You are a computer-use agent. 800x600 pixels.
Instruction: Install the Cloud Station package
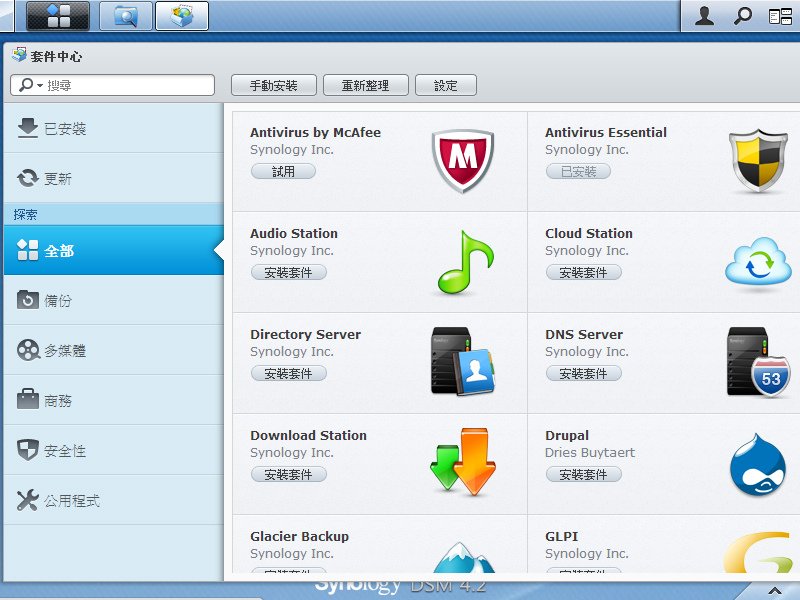(x=584, y=272)
